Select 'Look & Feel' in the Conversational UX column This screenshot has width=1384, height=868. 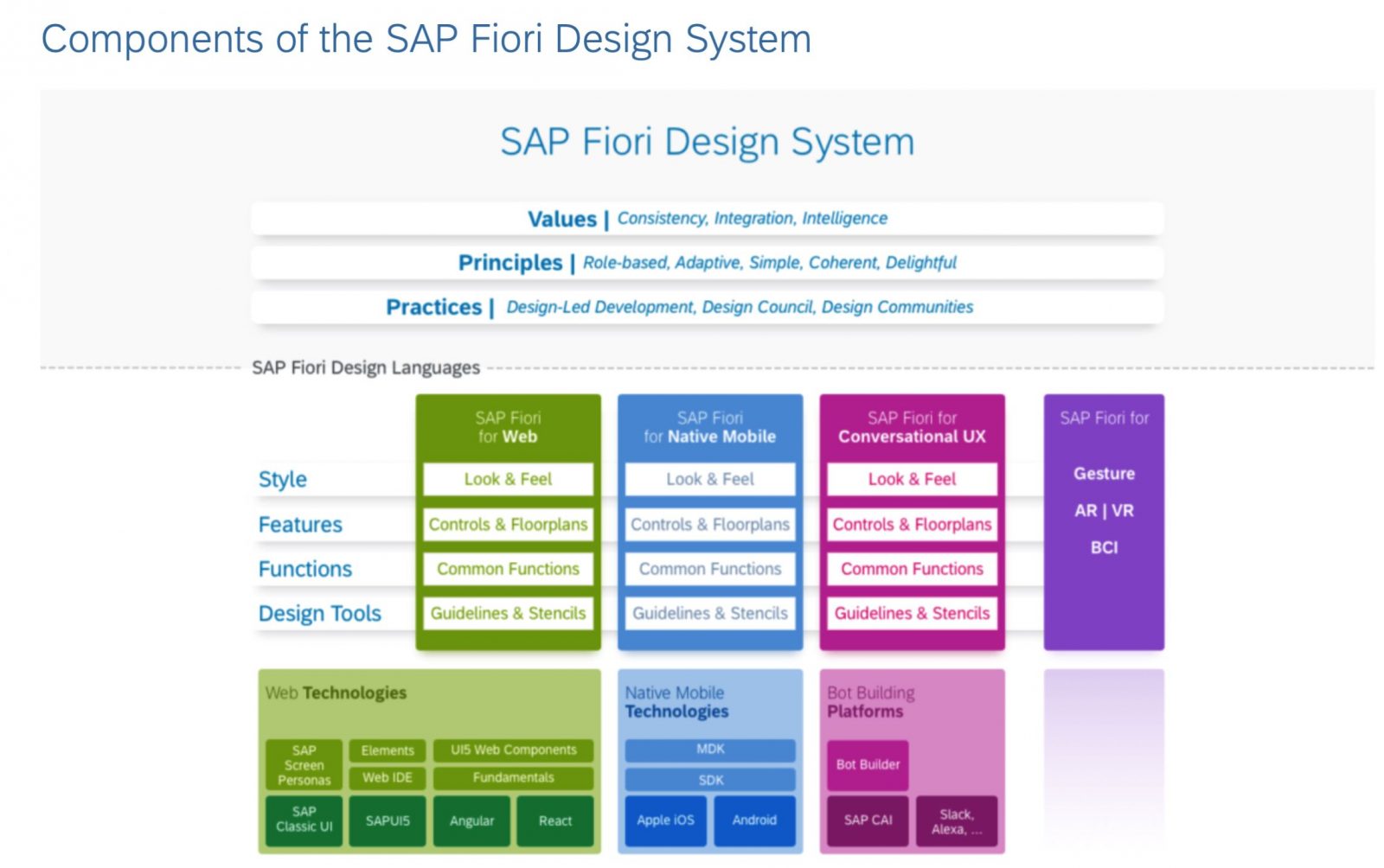(x=912, y=479)
